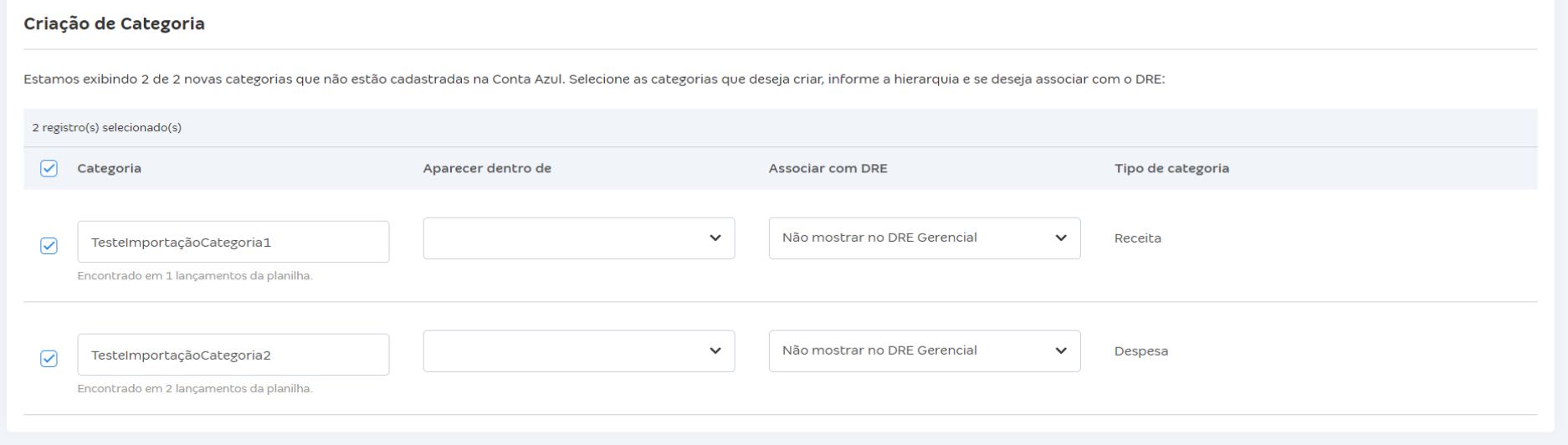The image size is (1568, 445).
Task: Uncheck the TesteImportaçãoCategoria2 row checkbox
Action: (x=49, y=359)
